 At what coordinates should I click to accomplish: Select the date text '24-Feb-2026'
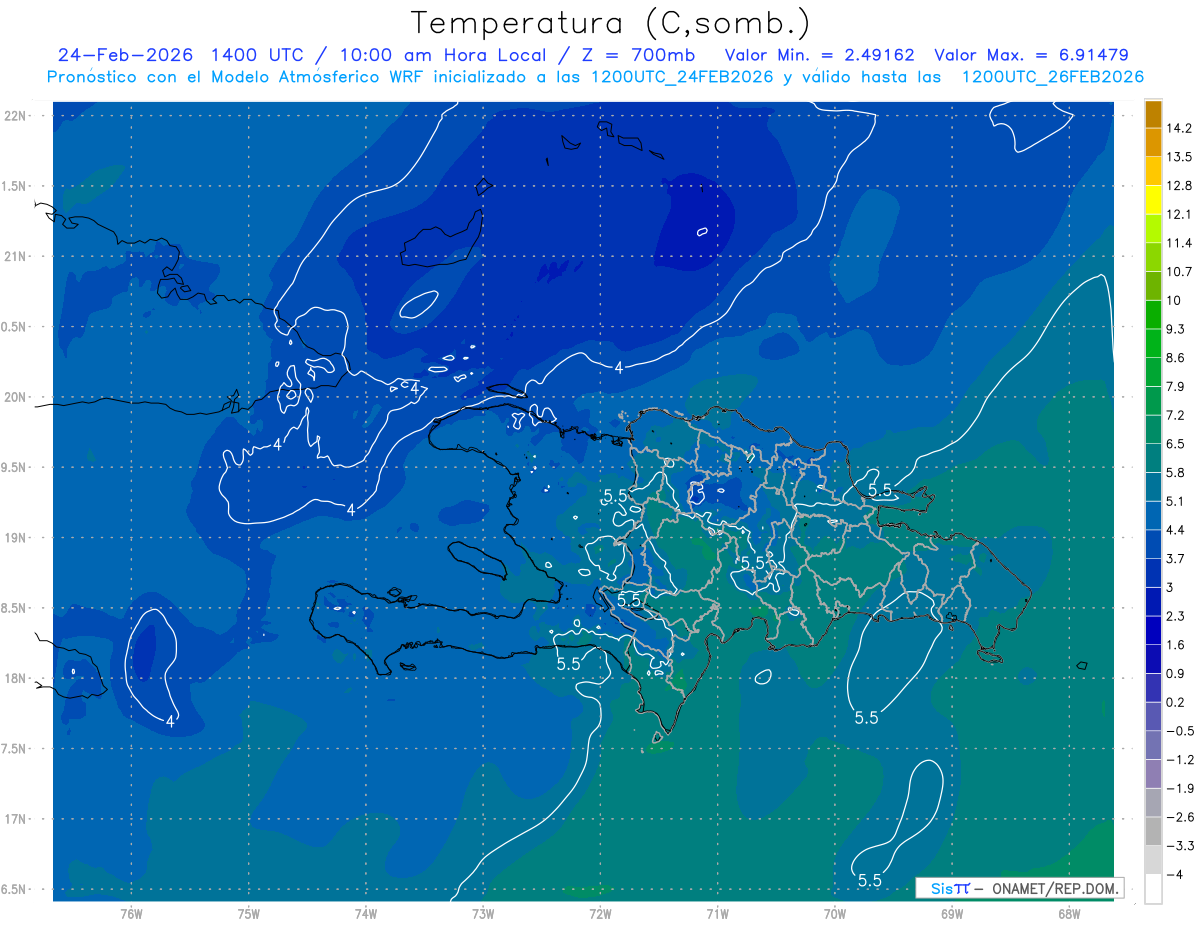tap(125, 55)
